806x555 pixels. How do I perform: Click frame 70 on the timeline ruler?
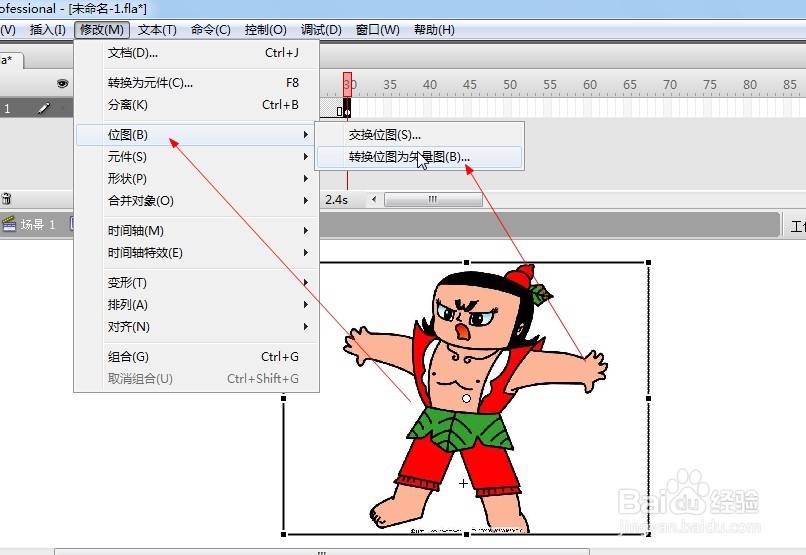(x=670, y=84)
